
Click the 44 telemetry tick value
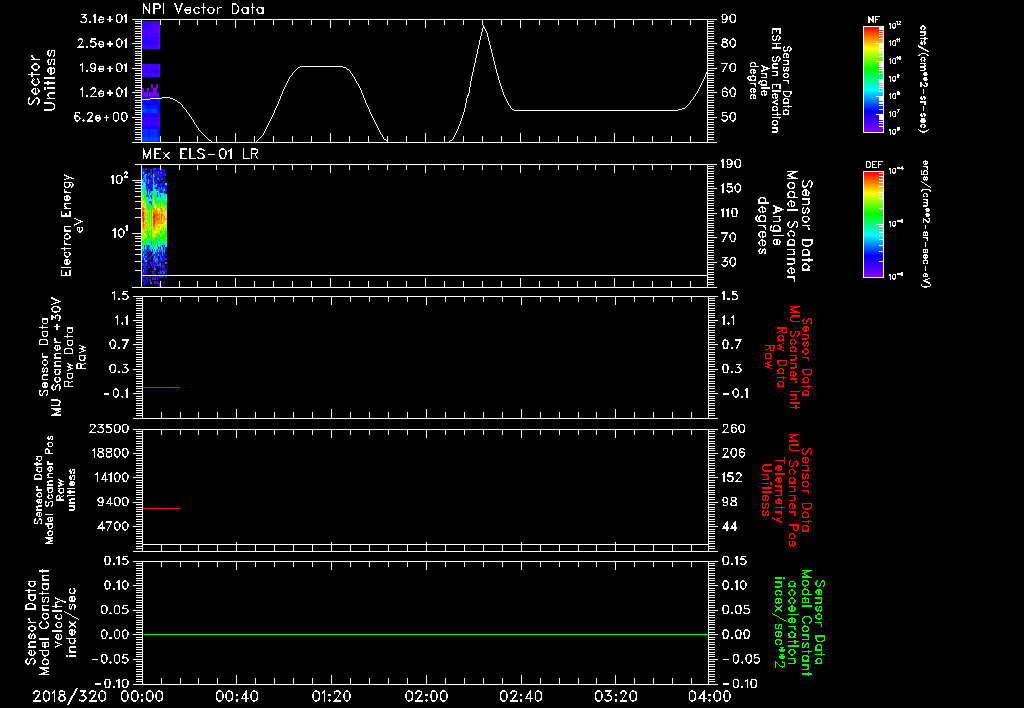(x=730, y=526)
